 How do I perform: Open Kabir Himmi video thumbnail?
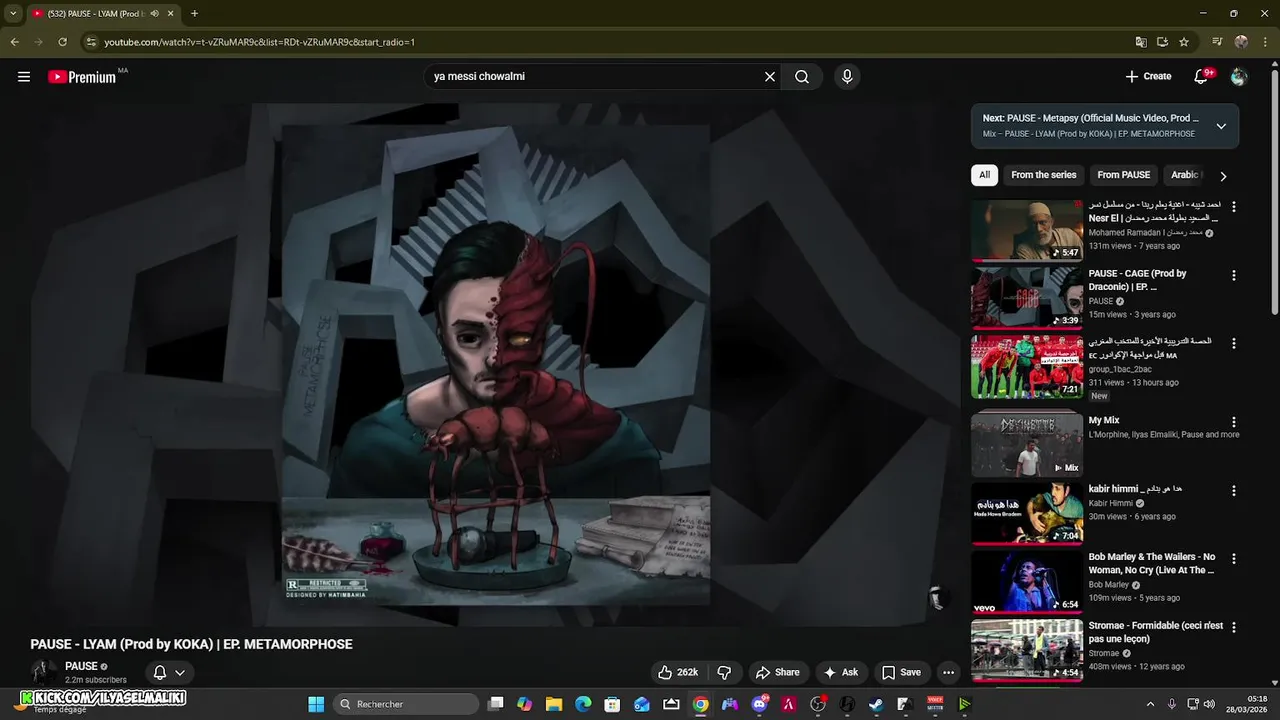(x=1027, y=514)
